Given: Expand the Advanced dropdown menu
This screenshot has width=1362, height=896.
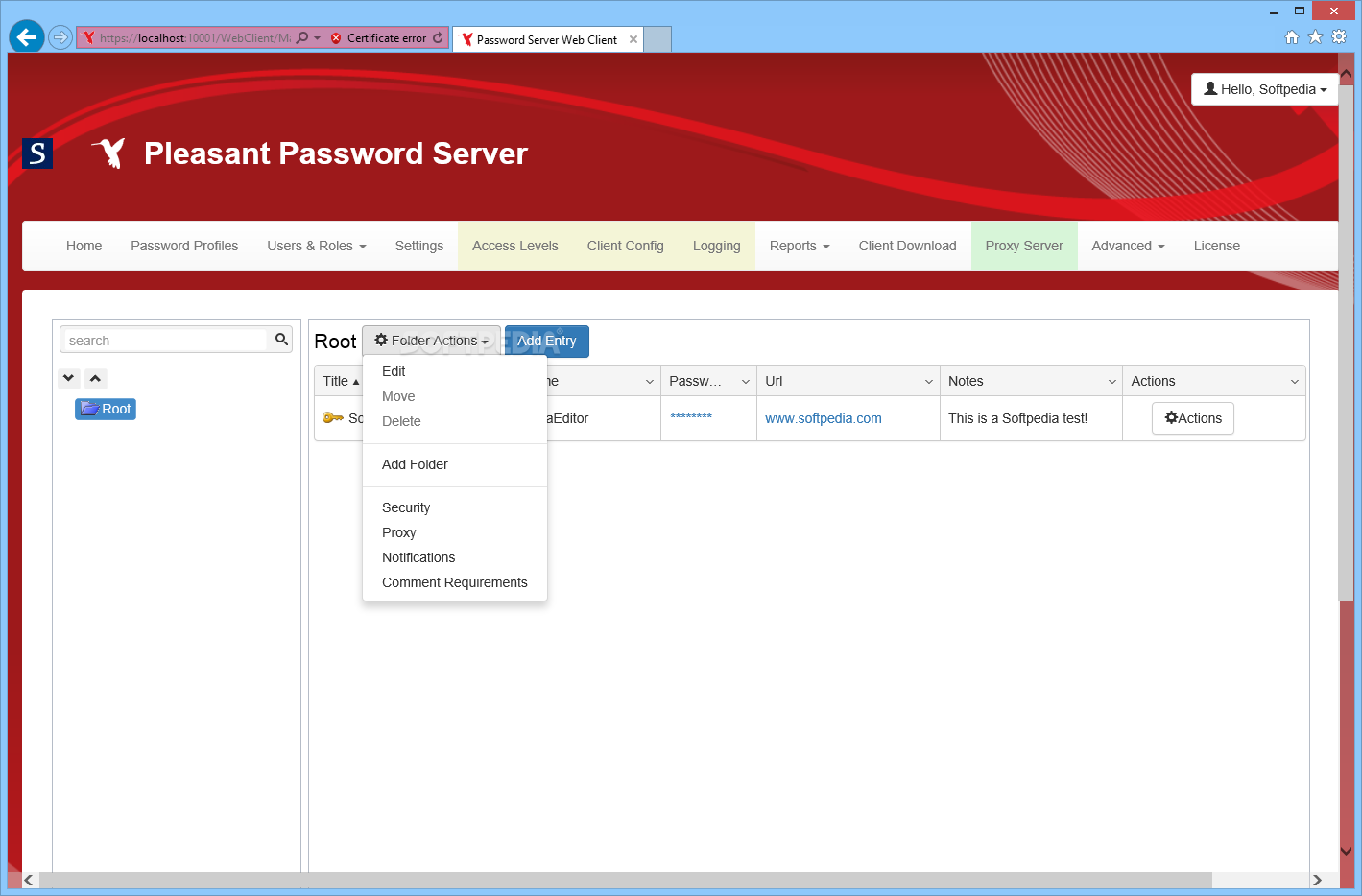Looking at the screenshot, I should point(1128,246).
